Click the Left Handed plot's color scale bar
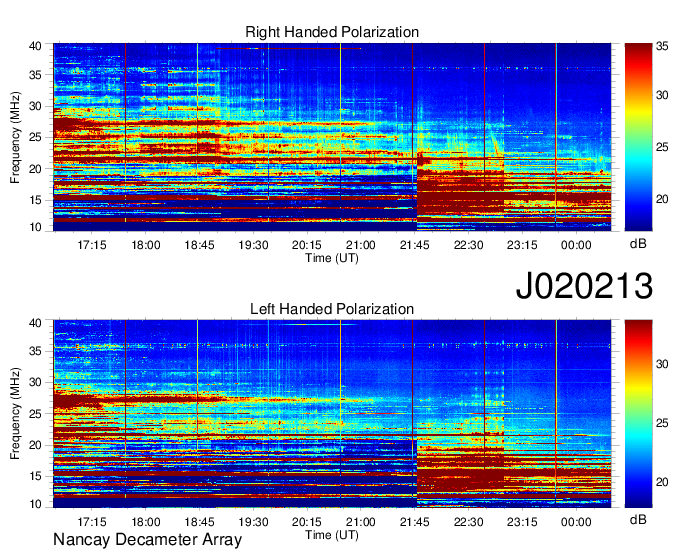 coord(638,413)
